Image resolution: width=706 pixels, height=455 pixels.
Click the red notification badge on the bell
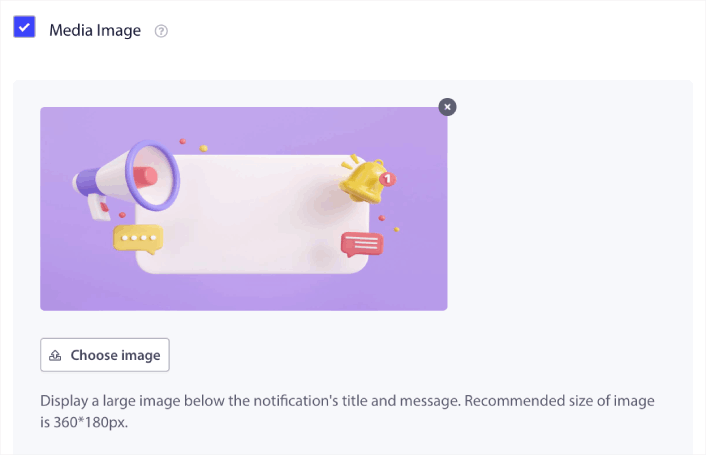click(388, 179)
